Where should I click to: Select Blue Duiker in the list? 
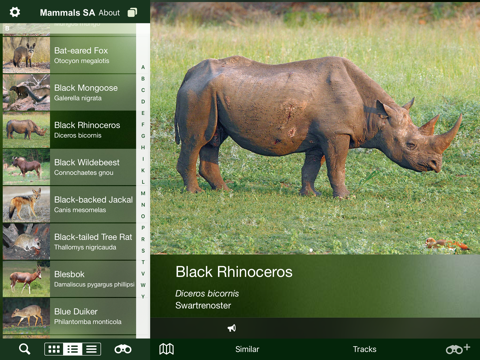tap(69, 316)
